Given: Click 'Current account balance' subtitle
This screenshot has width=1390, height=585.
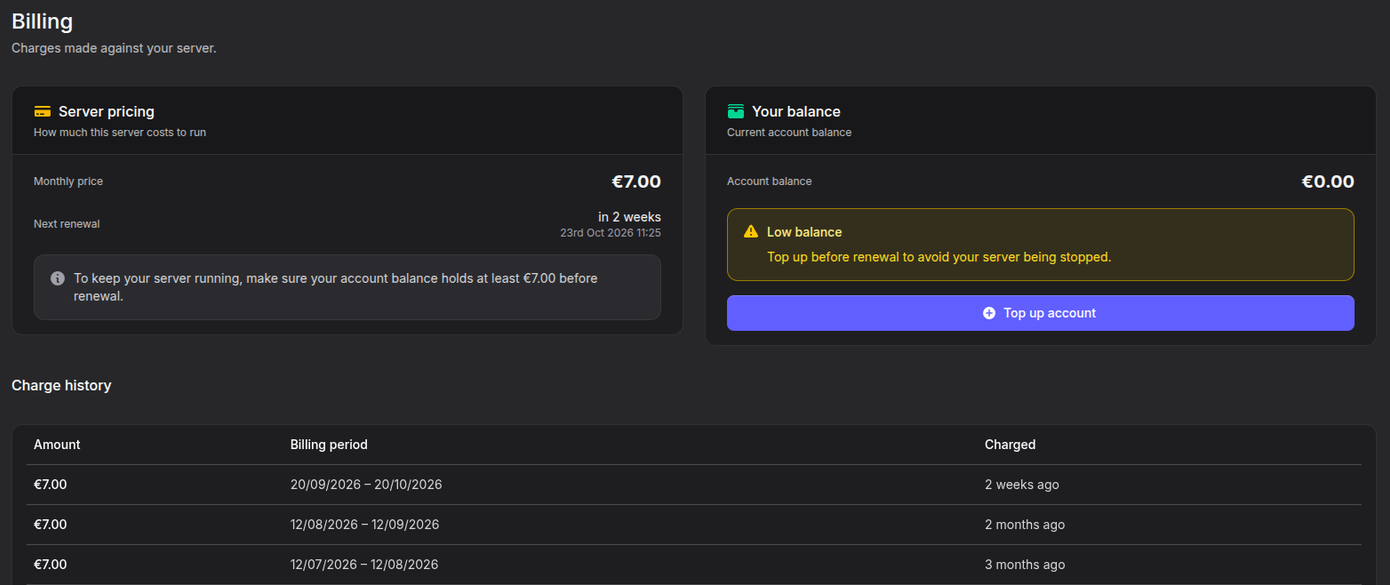Looking at the screenshot, I should pyautogui.click(x=789, y=132).
